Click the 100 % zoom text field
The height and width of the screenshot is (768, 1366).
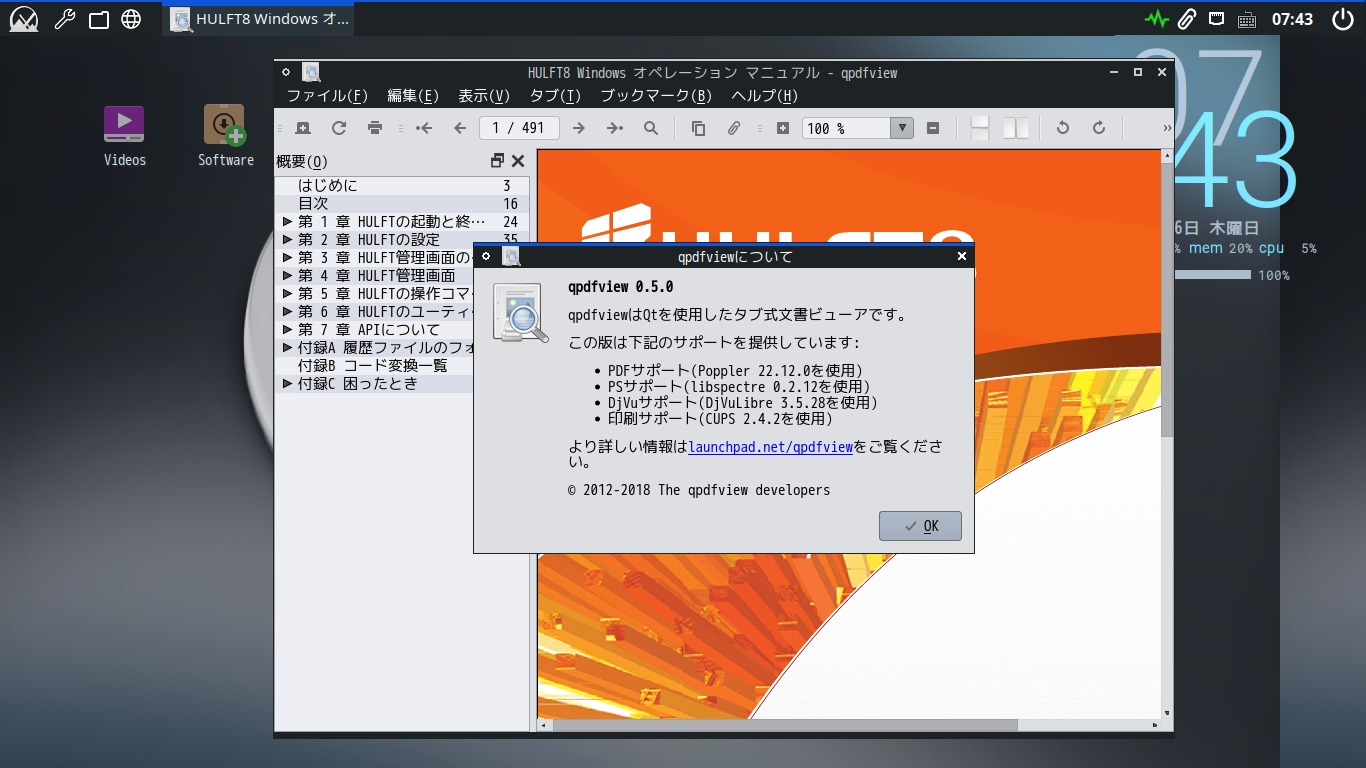[847, 128]
